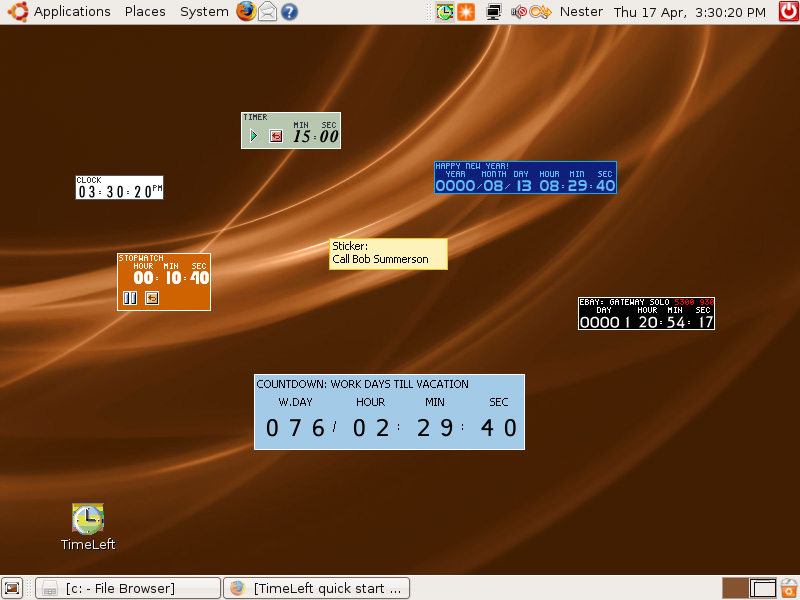
Task: Click the Timer value 15:00
Action: click(x=315, y=136)
